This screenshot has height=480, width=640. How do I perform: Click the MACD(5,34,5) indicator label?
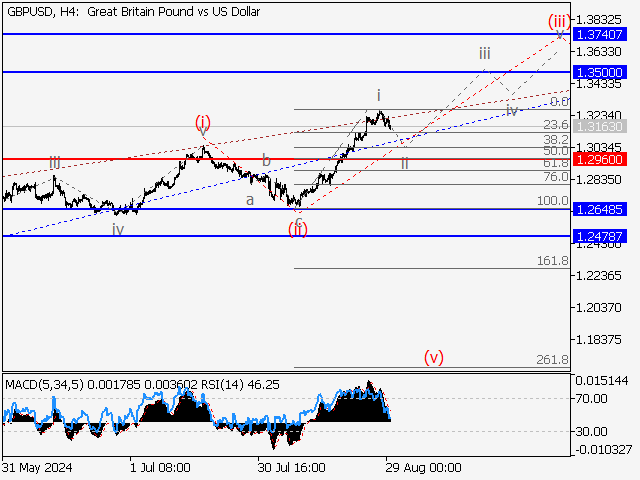44,384
